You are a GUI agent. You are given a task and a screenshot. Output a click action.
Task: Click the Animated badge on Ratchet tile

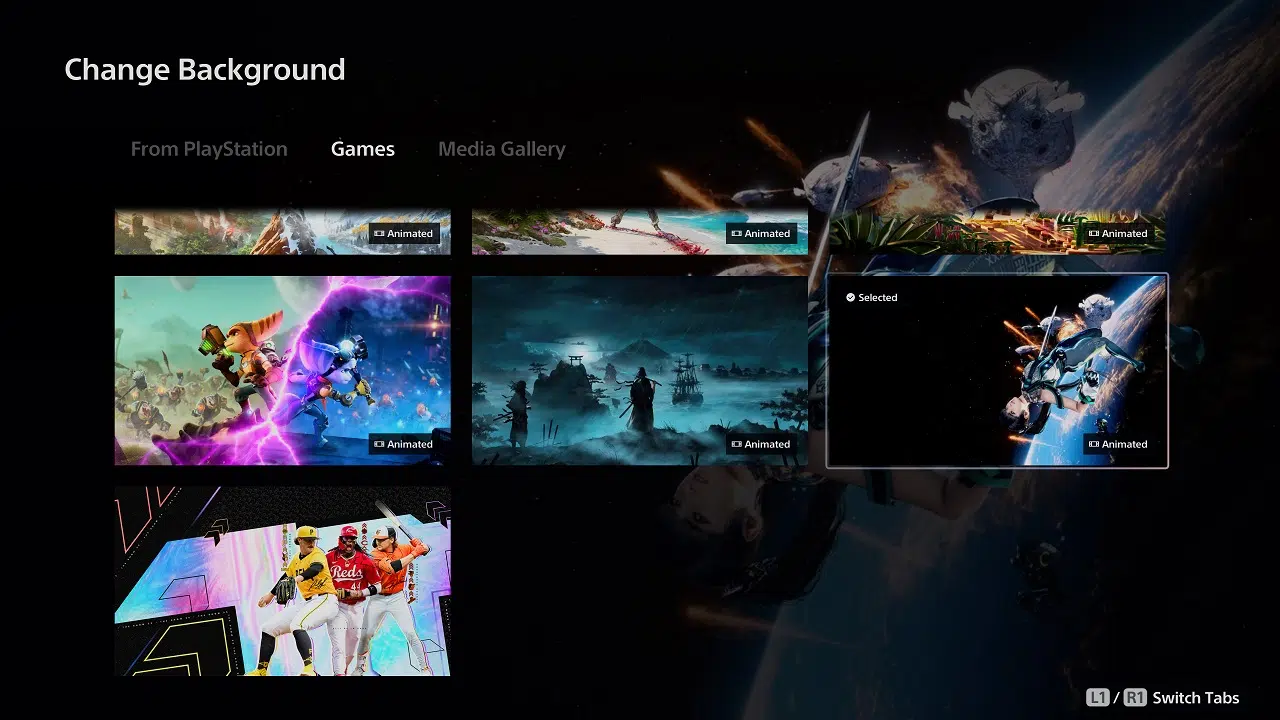tap(403, 444)
